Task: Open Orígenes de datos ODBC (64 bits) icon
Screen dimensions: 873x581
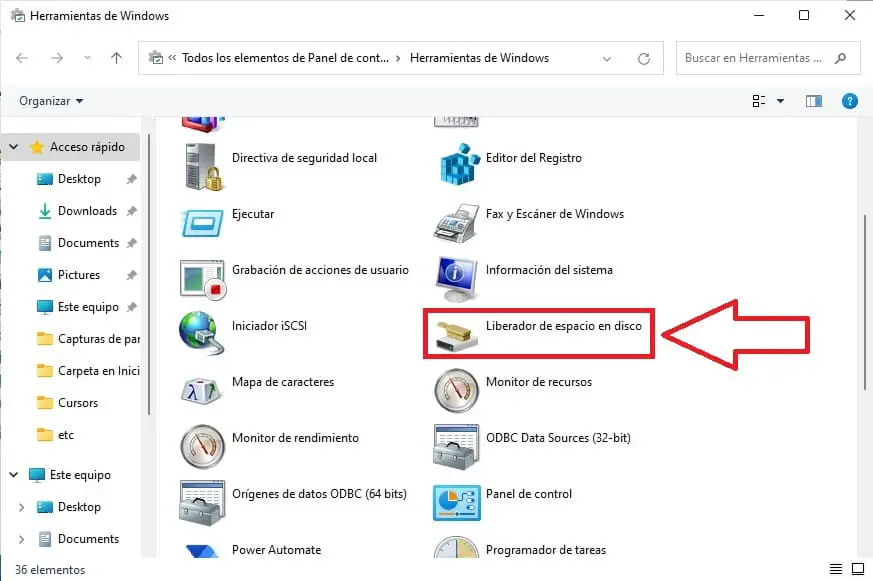Action: [202, 503]
